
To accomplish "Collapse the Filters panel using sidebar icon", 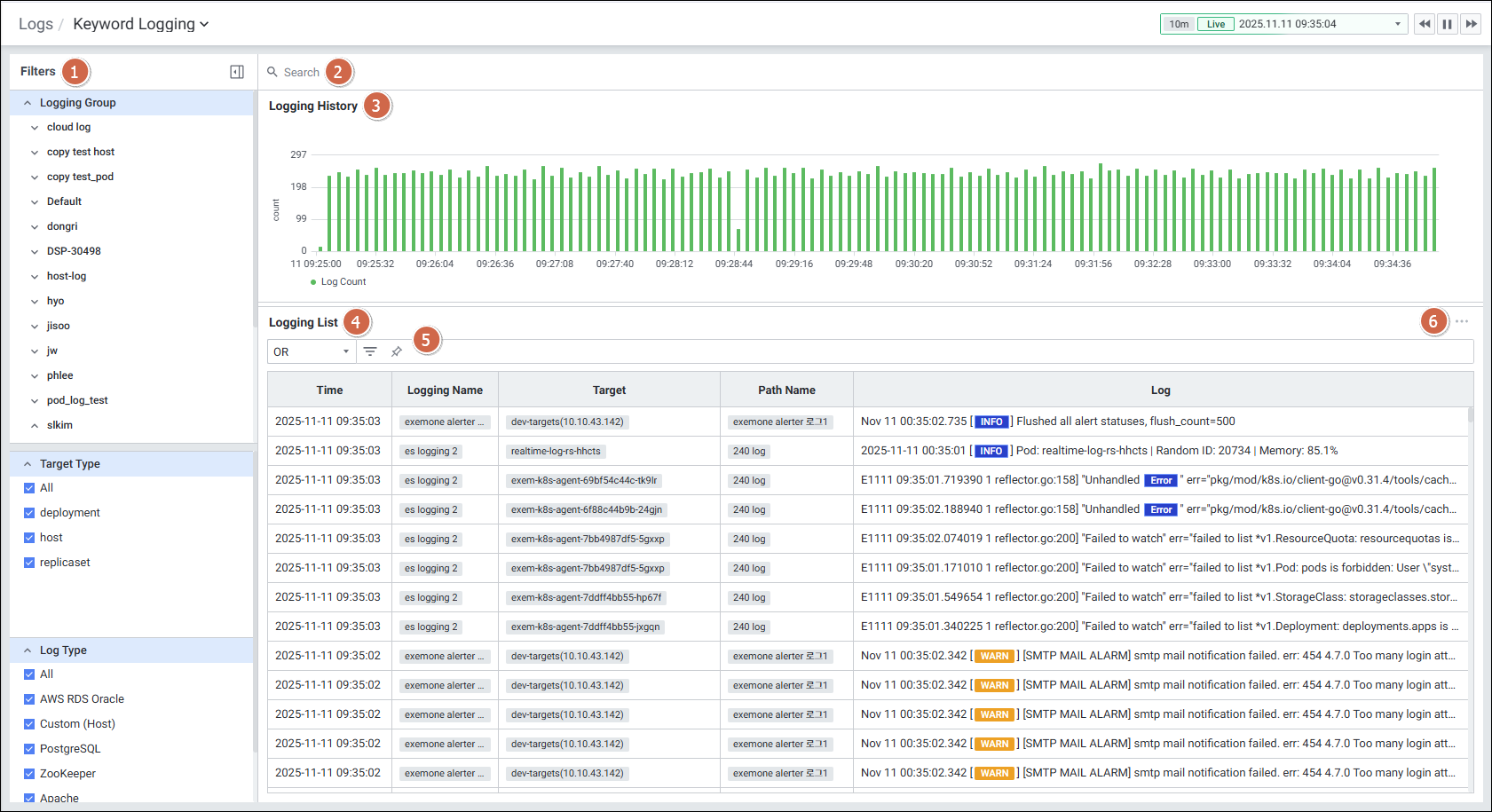I will coord(237,72).
